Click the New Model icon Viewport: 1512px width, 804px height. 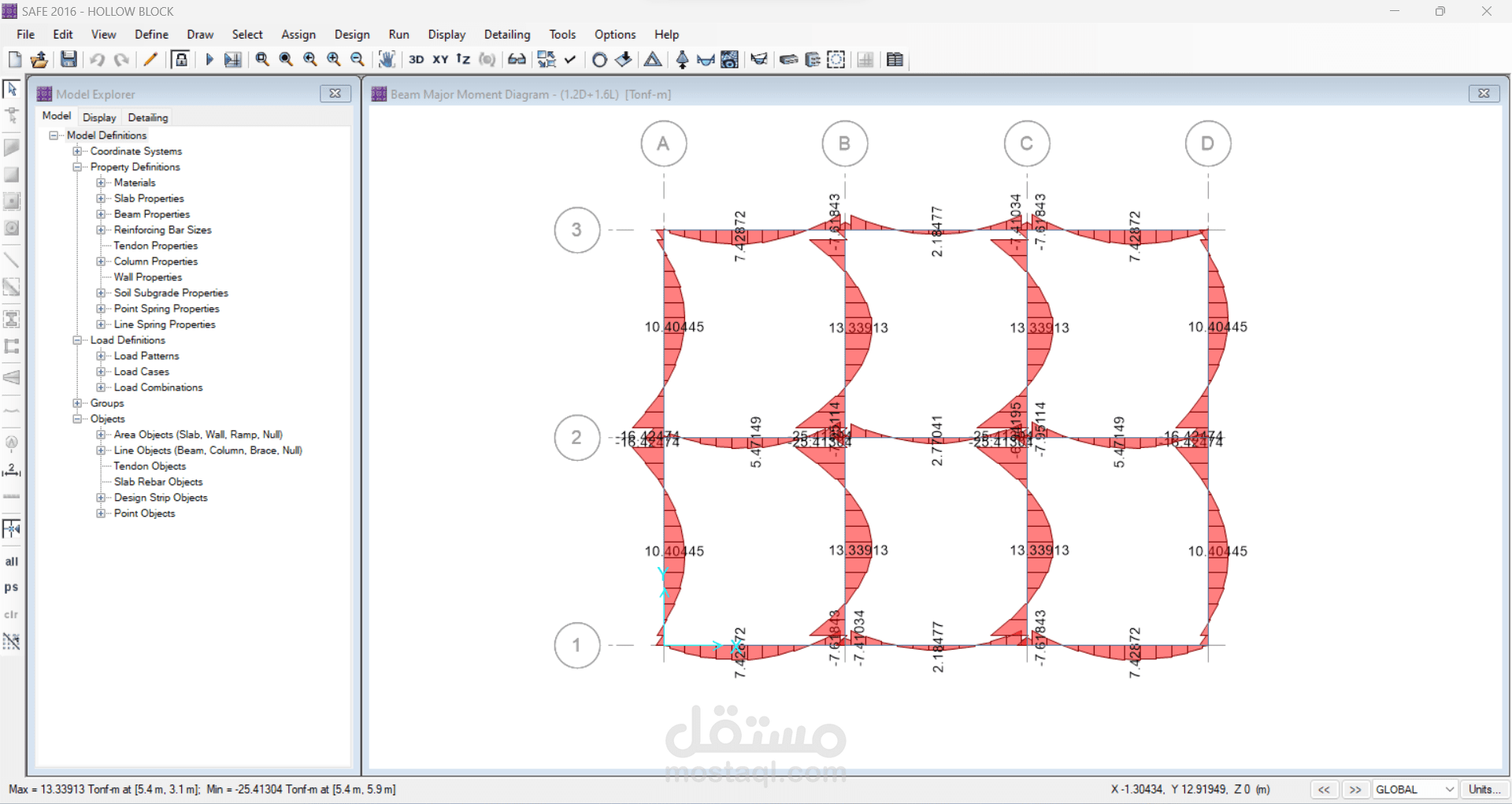click(x=15, y=60)
